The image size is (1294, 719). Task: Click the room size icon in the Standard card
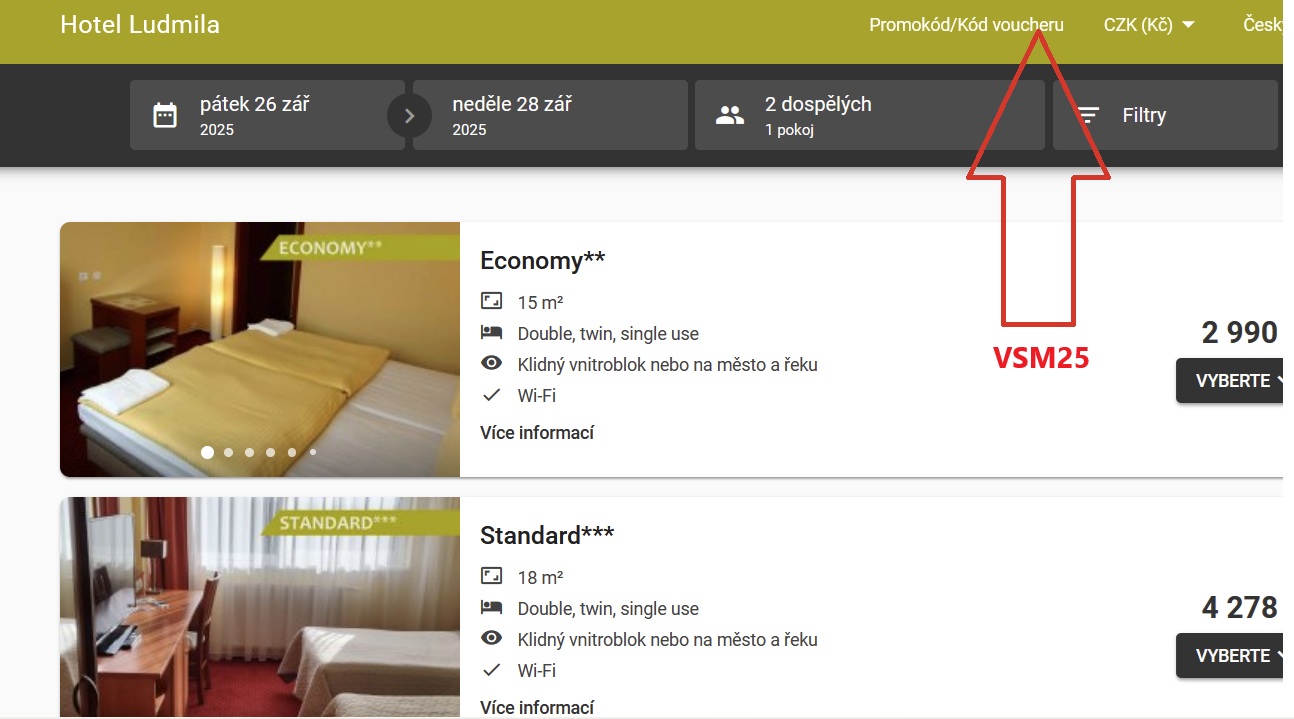coord(491,576)
